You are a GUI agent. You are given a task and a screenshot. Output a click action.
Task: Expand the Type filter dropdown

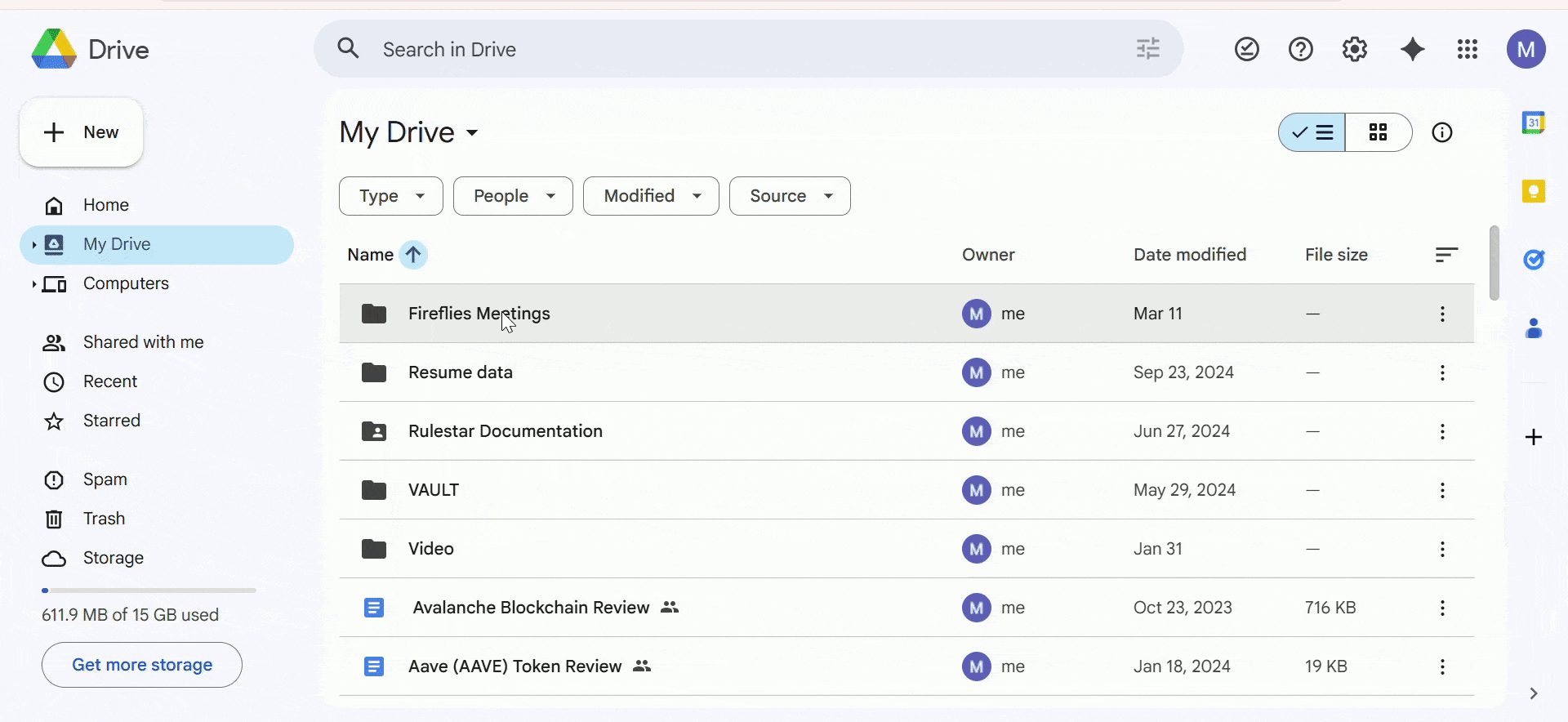click(x=391, y=196)
